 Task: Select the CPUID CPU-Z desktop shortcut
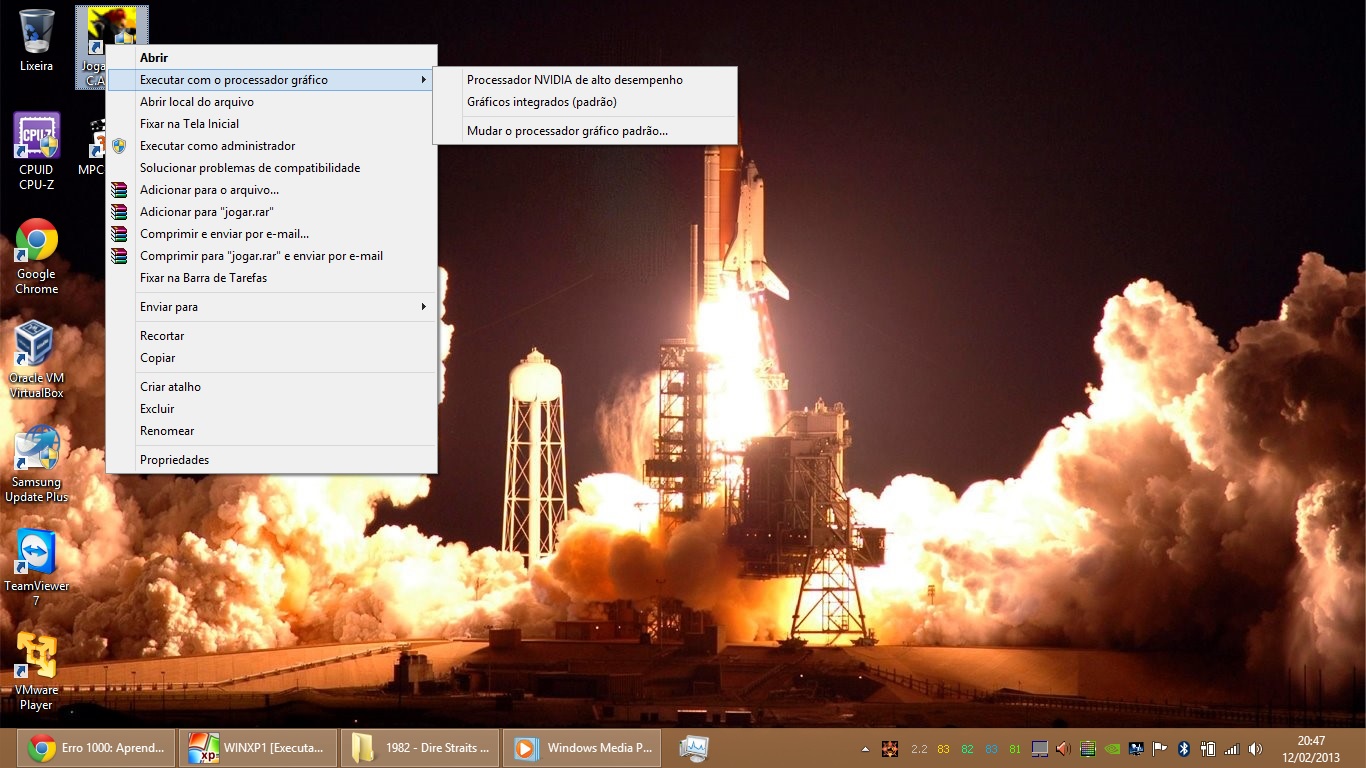[36, 137]
